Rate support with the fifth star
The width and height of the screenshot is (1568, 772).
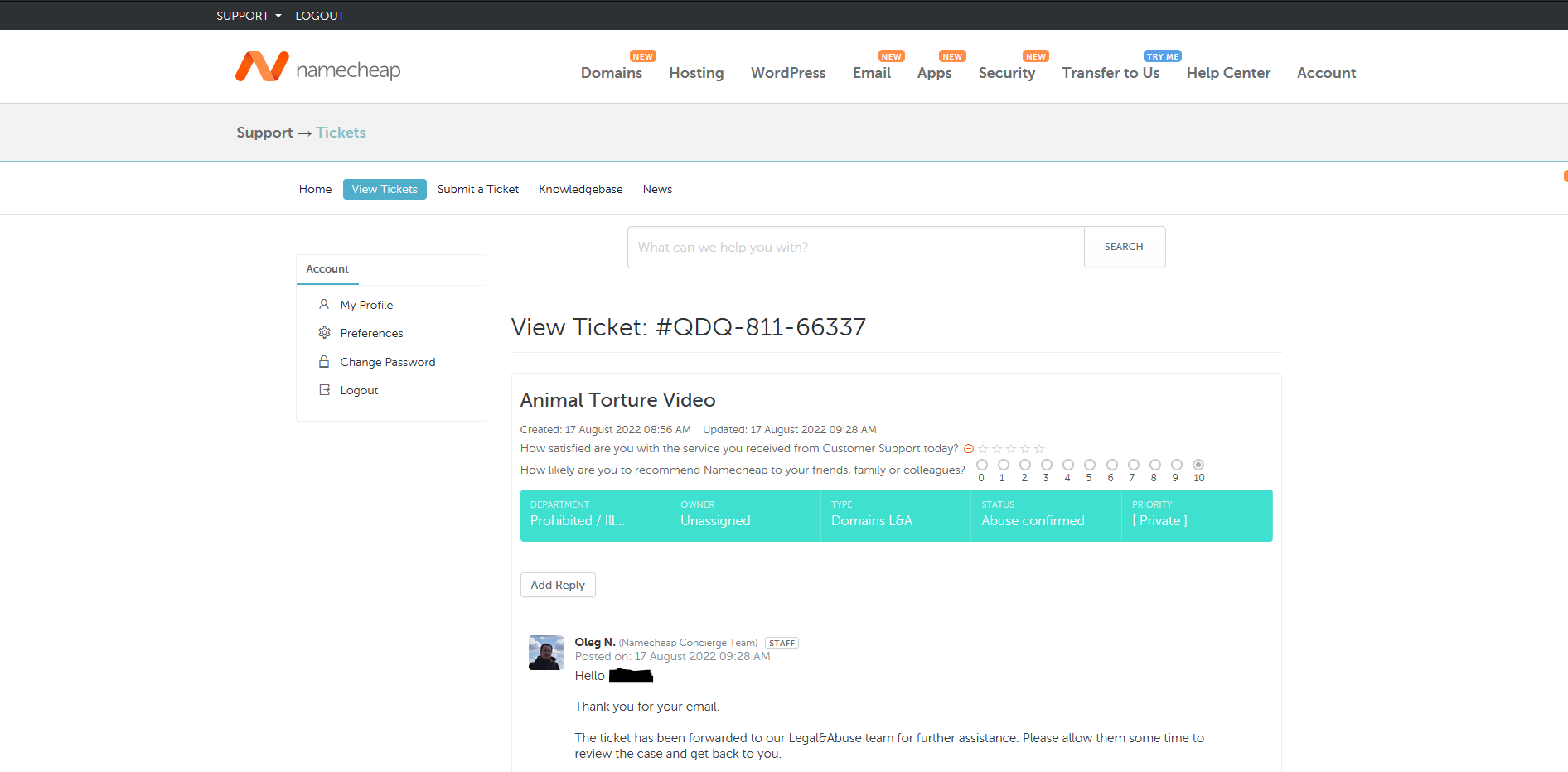(x=1039, y=449)
